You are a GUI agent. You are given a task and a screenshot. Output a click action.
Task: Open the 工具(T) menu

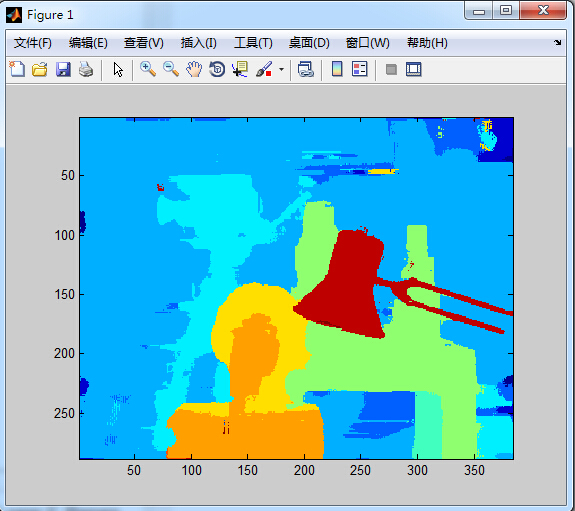[x=253, y=43]
